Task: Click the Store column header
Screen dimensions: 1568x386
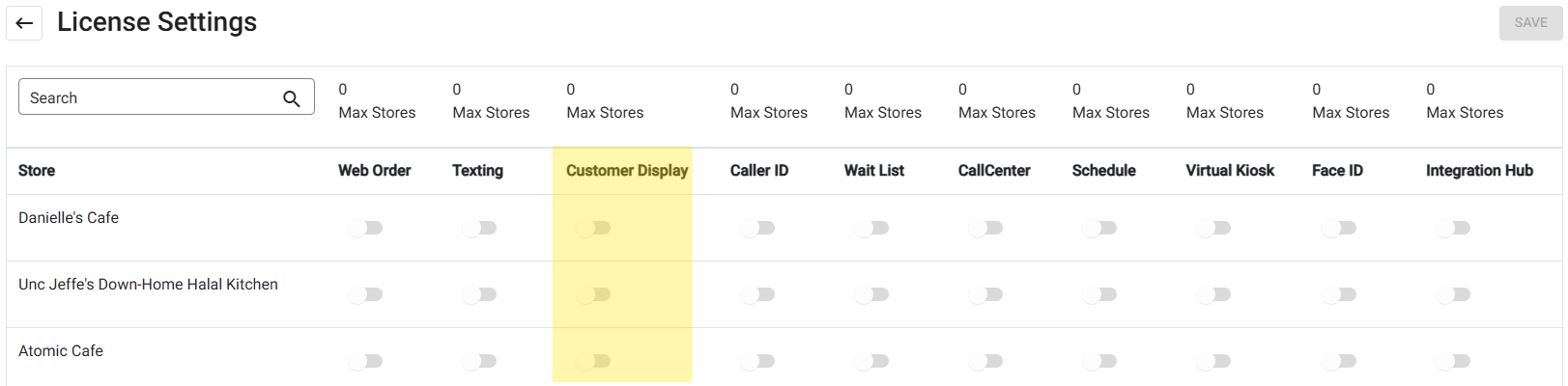Action: [37, 171]
